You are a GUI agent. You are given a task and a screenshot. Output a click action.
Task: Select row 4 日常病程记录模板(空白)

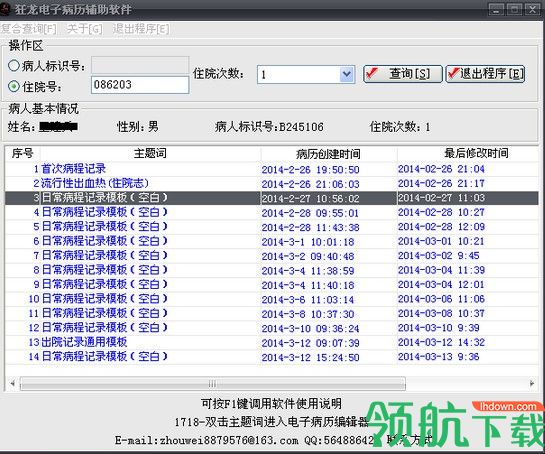click(272, 212)
